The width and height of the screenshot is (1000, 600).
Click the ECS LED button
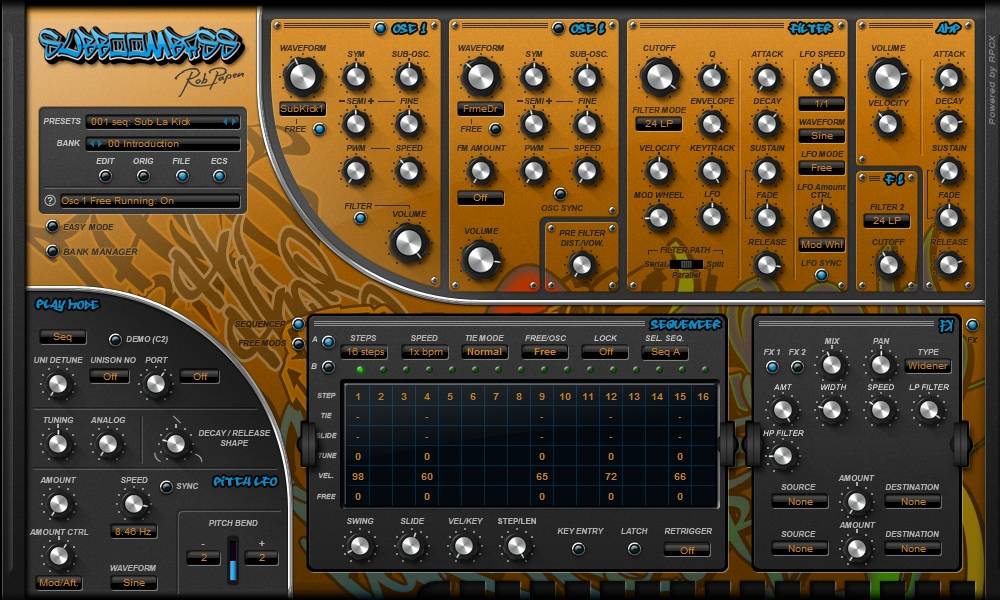(219, 176)
